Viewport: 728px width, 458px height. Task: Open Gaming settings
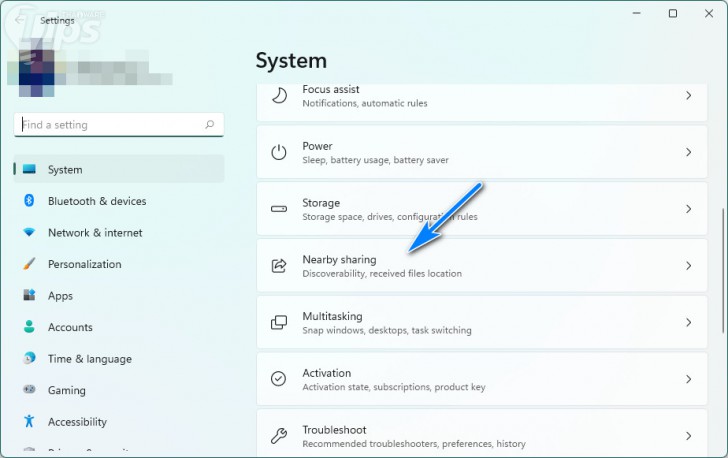(x=119, y=390)
